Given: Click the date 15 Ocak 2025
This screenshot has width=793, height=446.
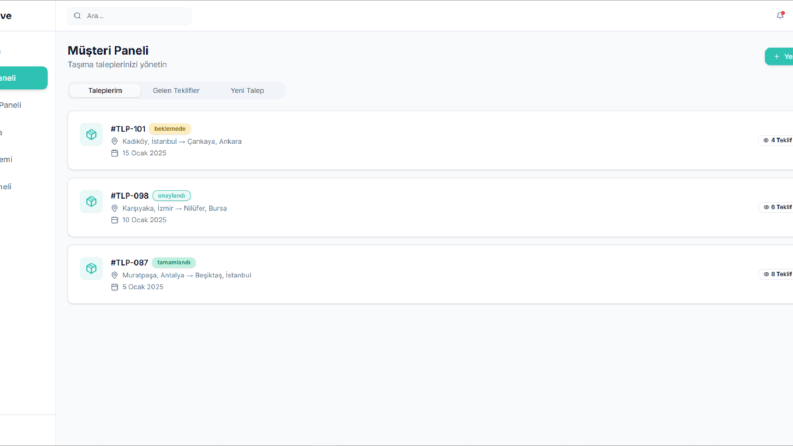Looking at the screenshot, I should [x=144, y=153].
